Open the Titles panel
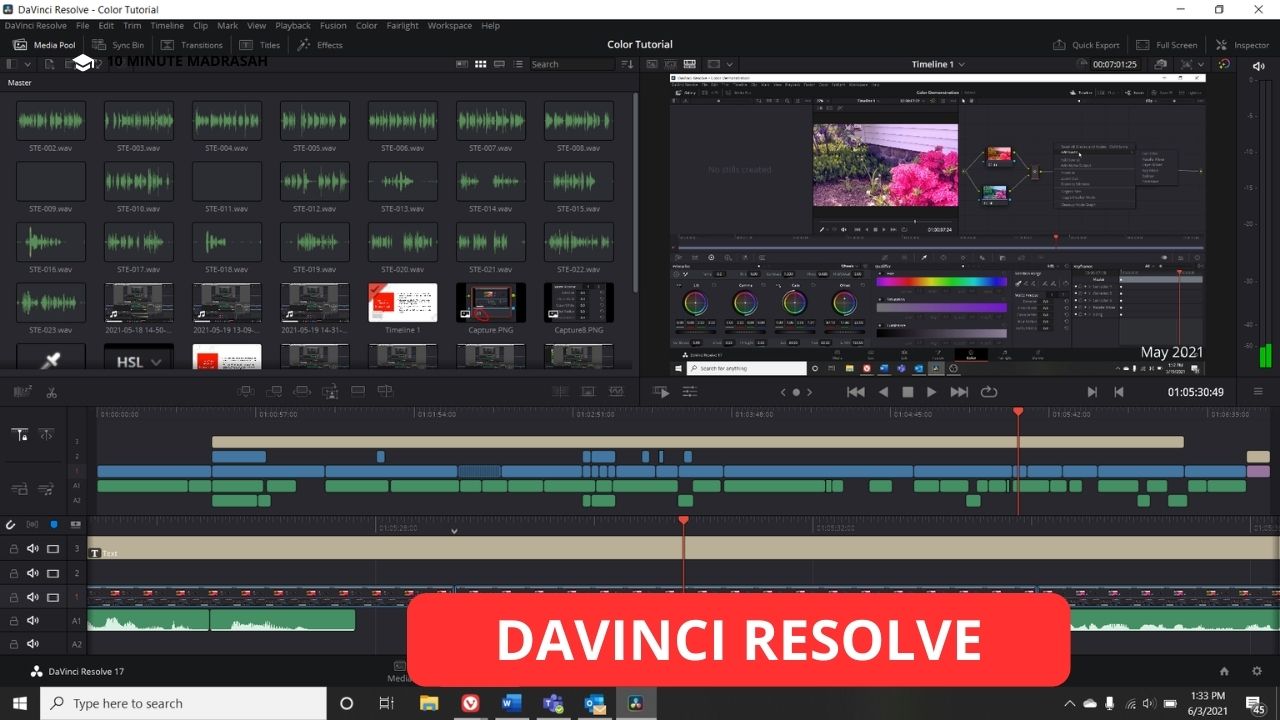Image resolution: width=1280 pixels, height=720 pixels. click(x=260, y=45)
